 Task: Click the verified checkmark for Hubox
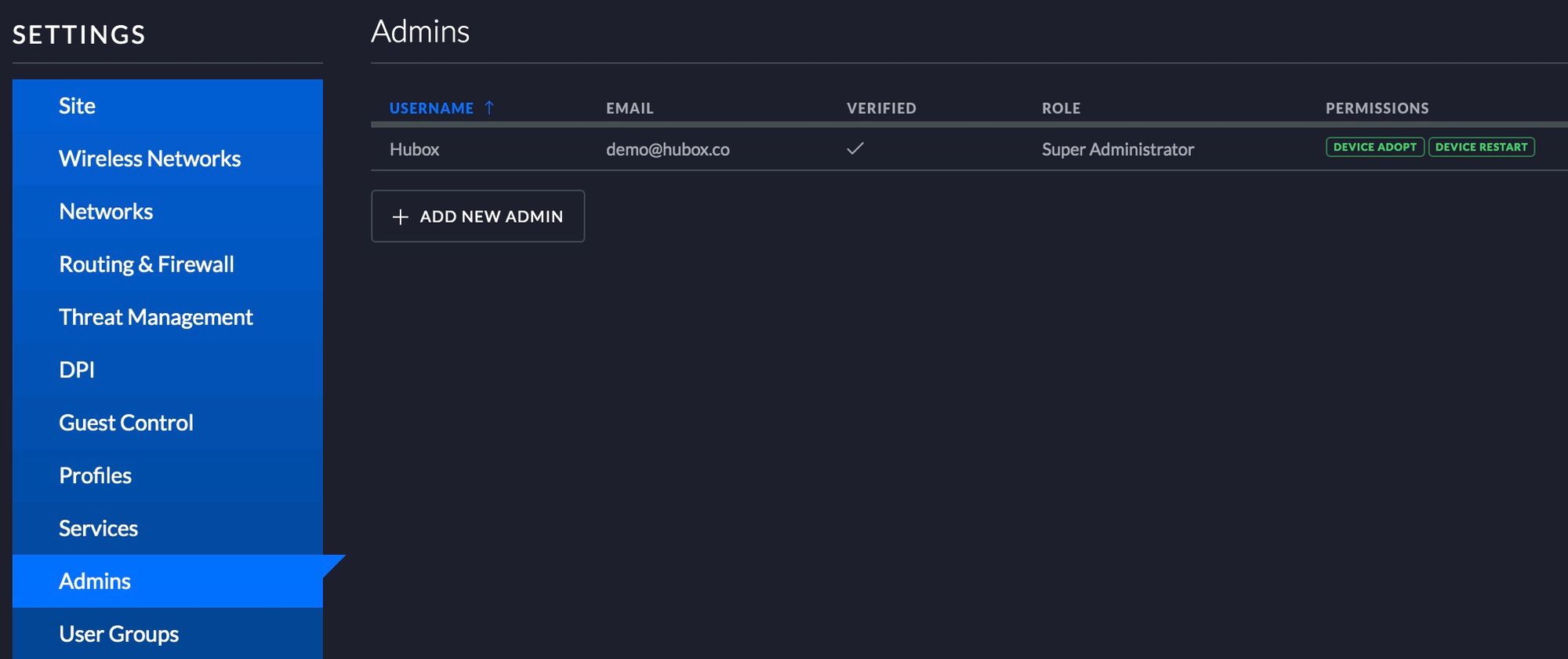(855, 148)
